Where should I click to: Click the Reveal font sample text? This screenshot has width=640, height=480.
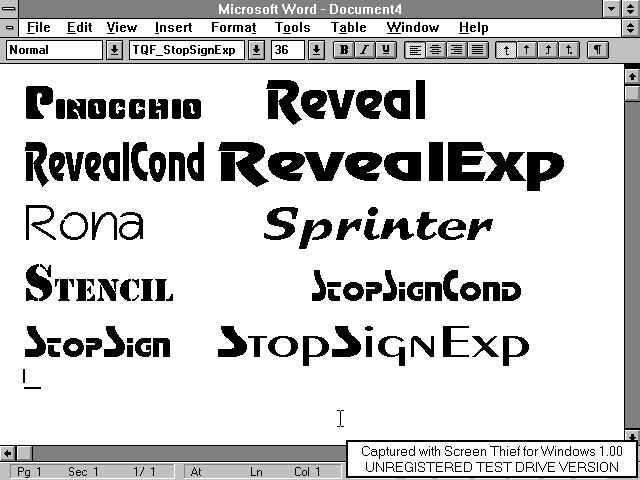(x=346, y=102)
